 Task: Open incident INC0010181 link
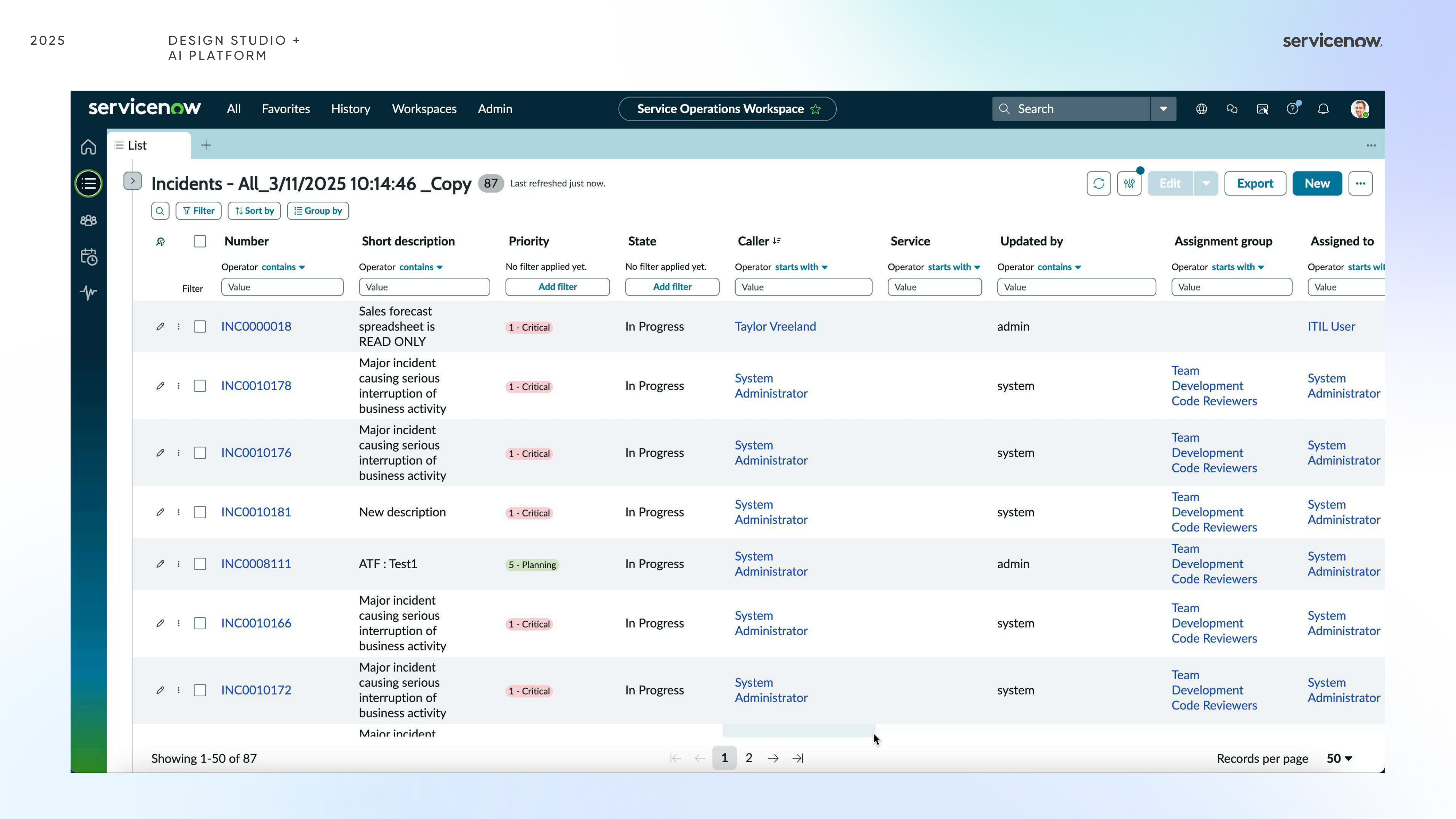pyautogui.click(x=256, y=512)
